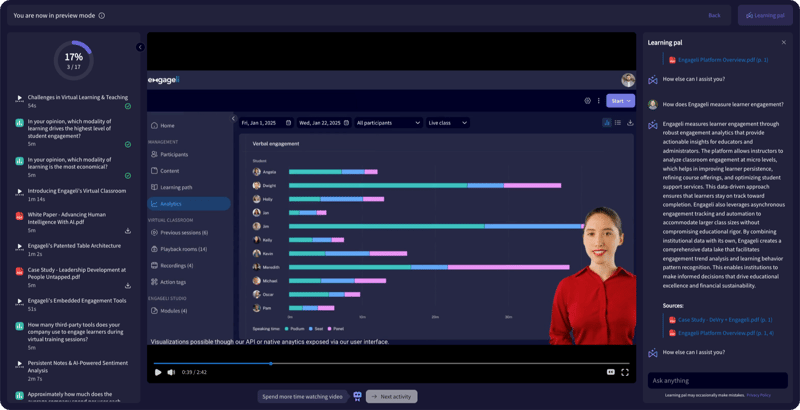Enter fullscreen video mode

point(624,372)
